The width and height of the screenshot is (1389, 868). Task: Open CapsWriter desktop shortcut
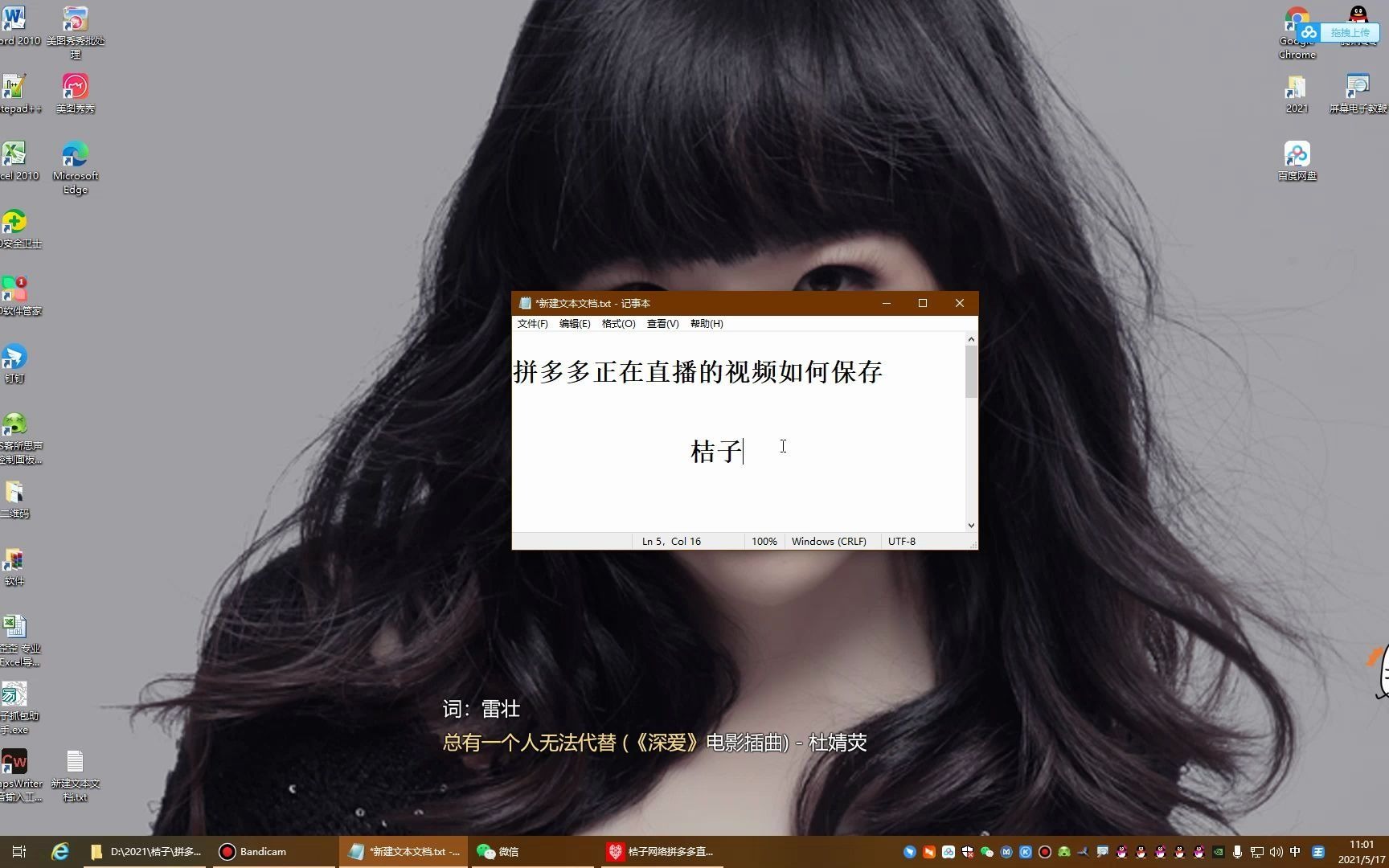tap(18, 776)
